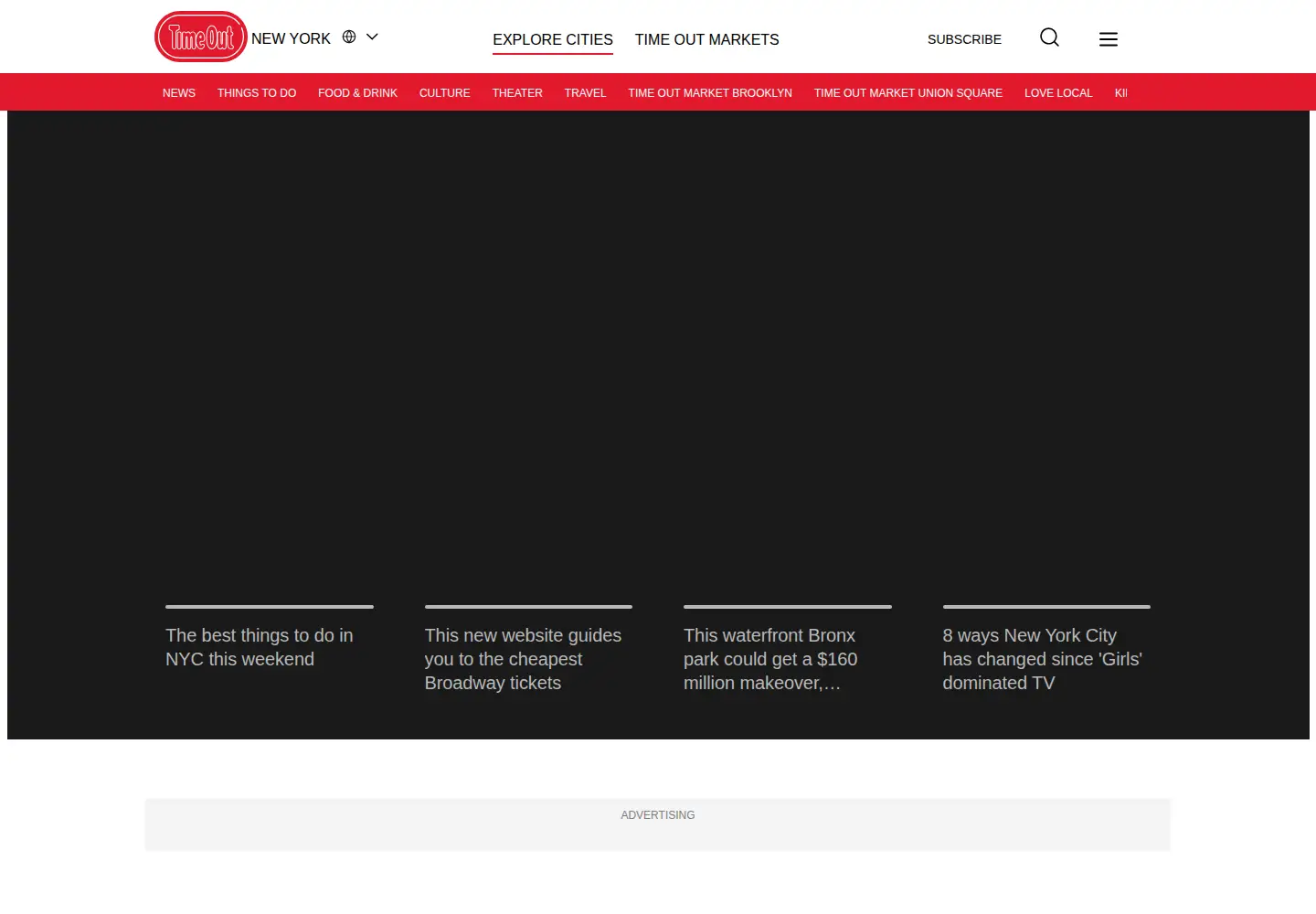Screen dimensions: 1316x914
Task: Click the Time Out logo
Action: coord(201,37)
